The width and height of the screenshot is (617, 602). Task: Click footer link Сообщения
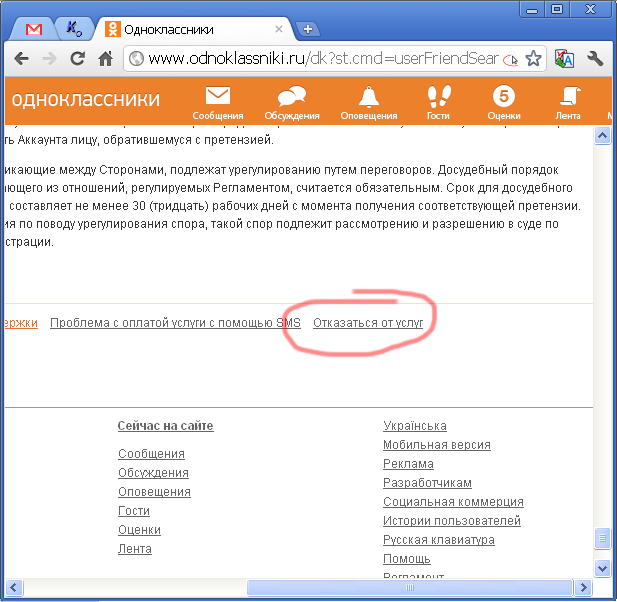(x=151, y=454)
